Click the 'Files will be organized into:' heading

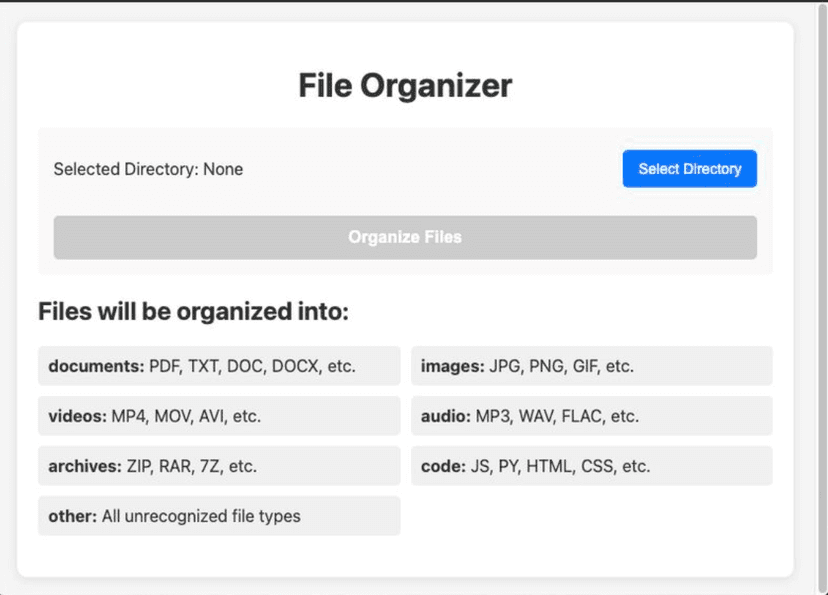[x=193, y=312]
